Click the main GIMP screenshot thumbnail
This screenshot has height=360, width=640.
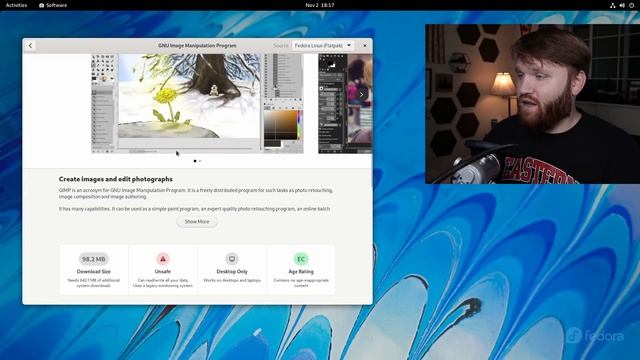pyautogui.click(x=197, y=104)
